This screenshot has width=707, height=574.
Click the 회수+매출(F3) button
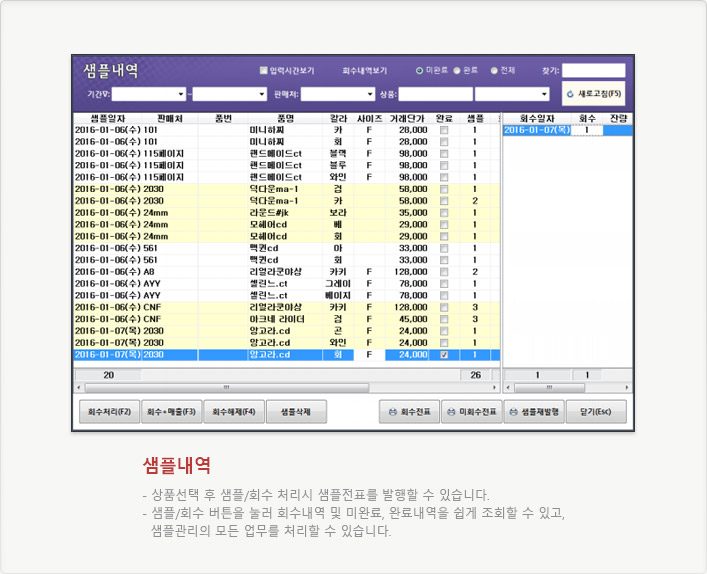[171, 412]
